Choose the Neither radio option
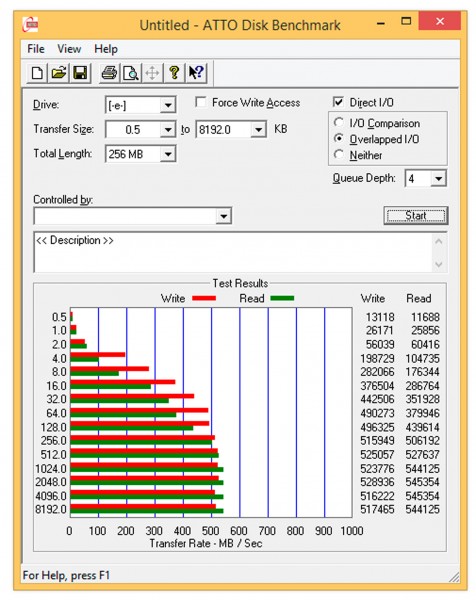The width and height of the screenshot is (476, 600). point(339,155)
